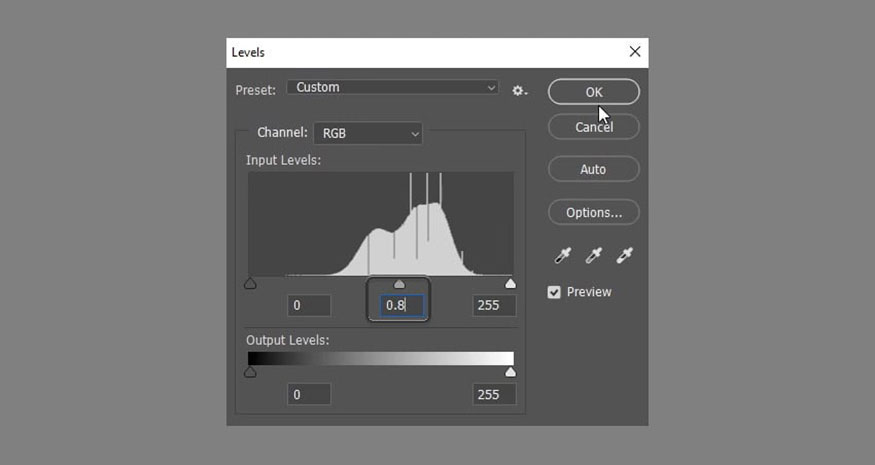Click the output white slider handle

510,372
